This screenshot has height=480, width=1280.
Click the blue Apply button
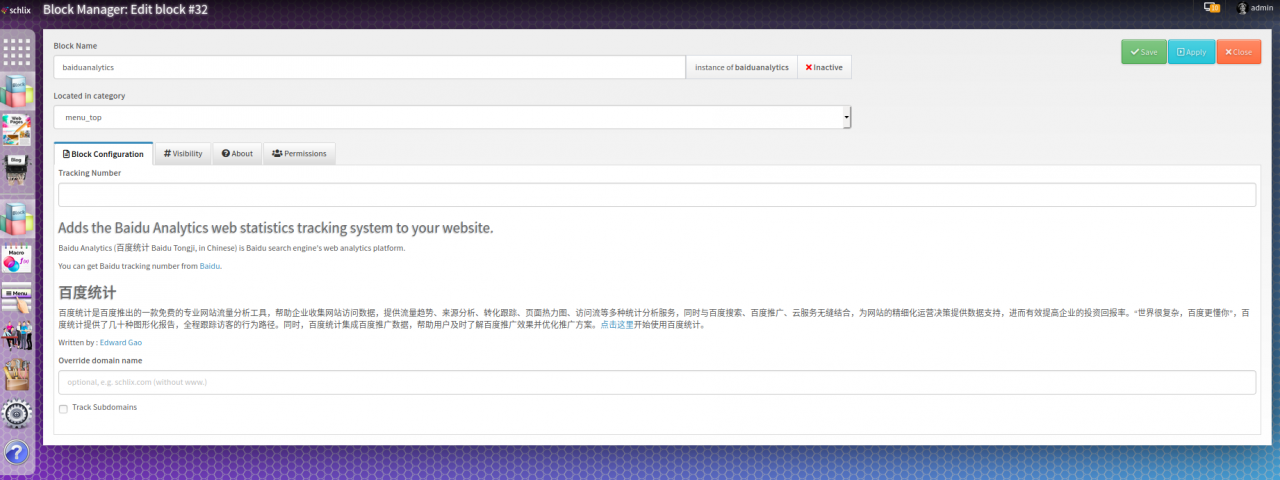pyautogui.click(x=1191, y=52)
